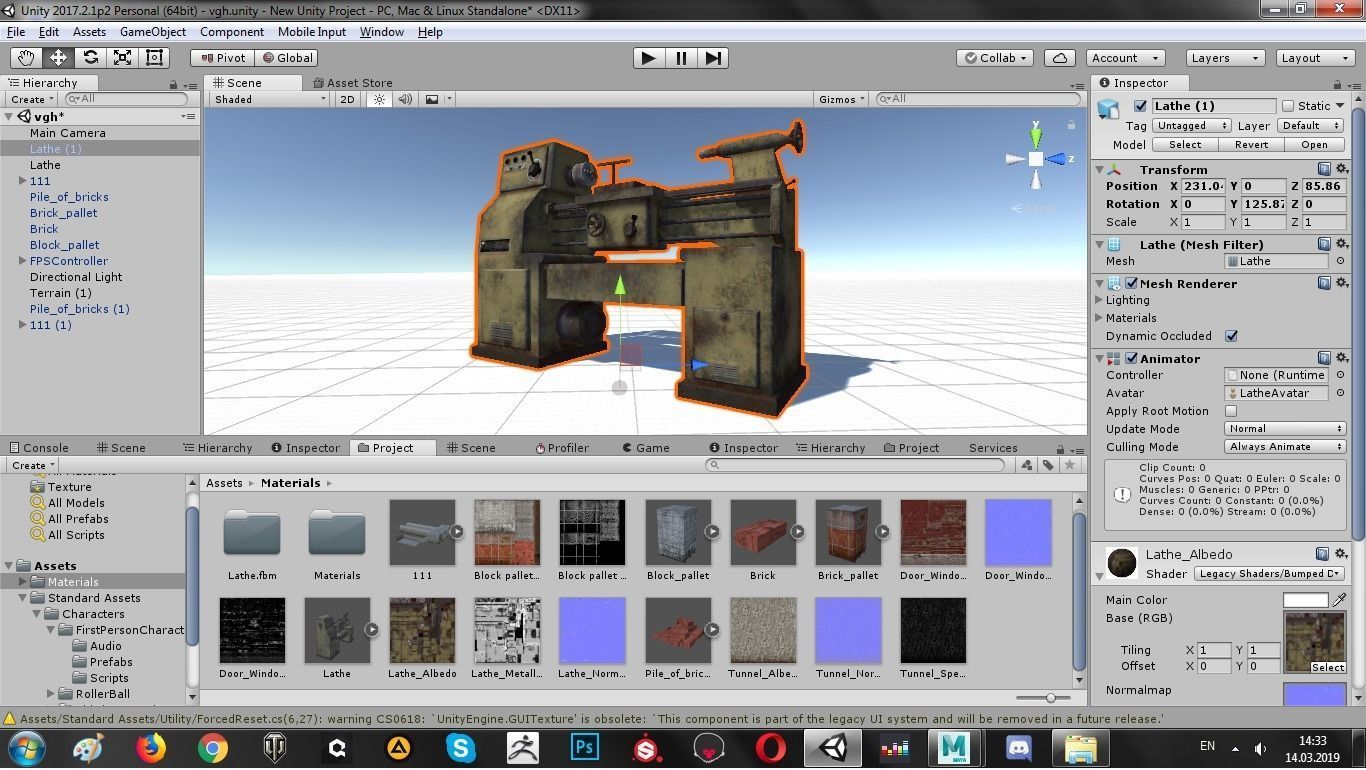Select the Rotate tool in toolbar

tap(90, 58)
